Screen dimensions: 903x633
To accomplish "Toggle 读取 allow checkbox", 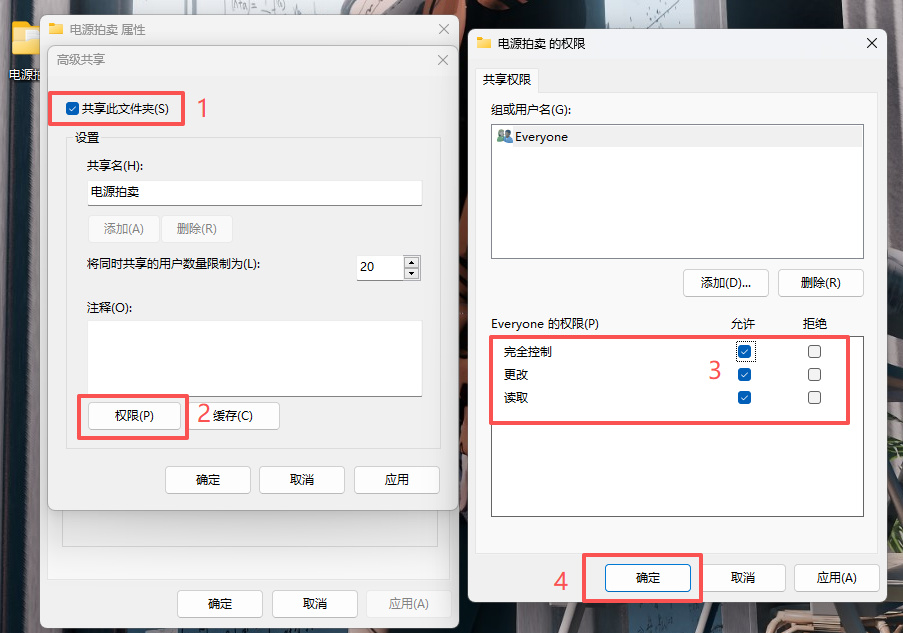I will [745, 397].
